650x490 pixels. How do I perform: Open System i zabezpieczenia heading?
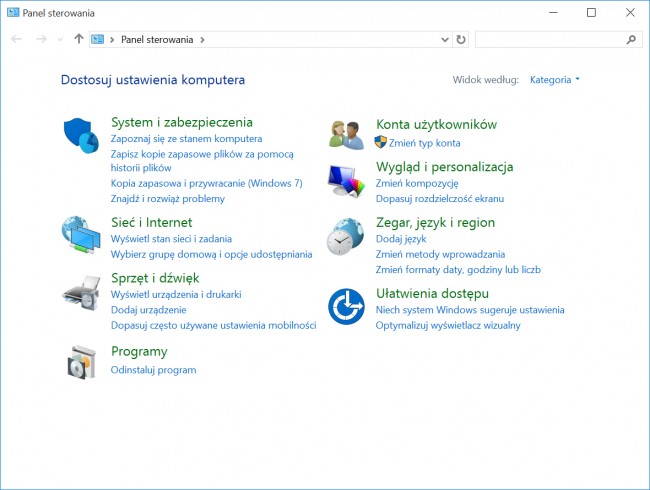point(182,122)
